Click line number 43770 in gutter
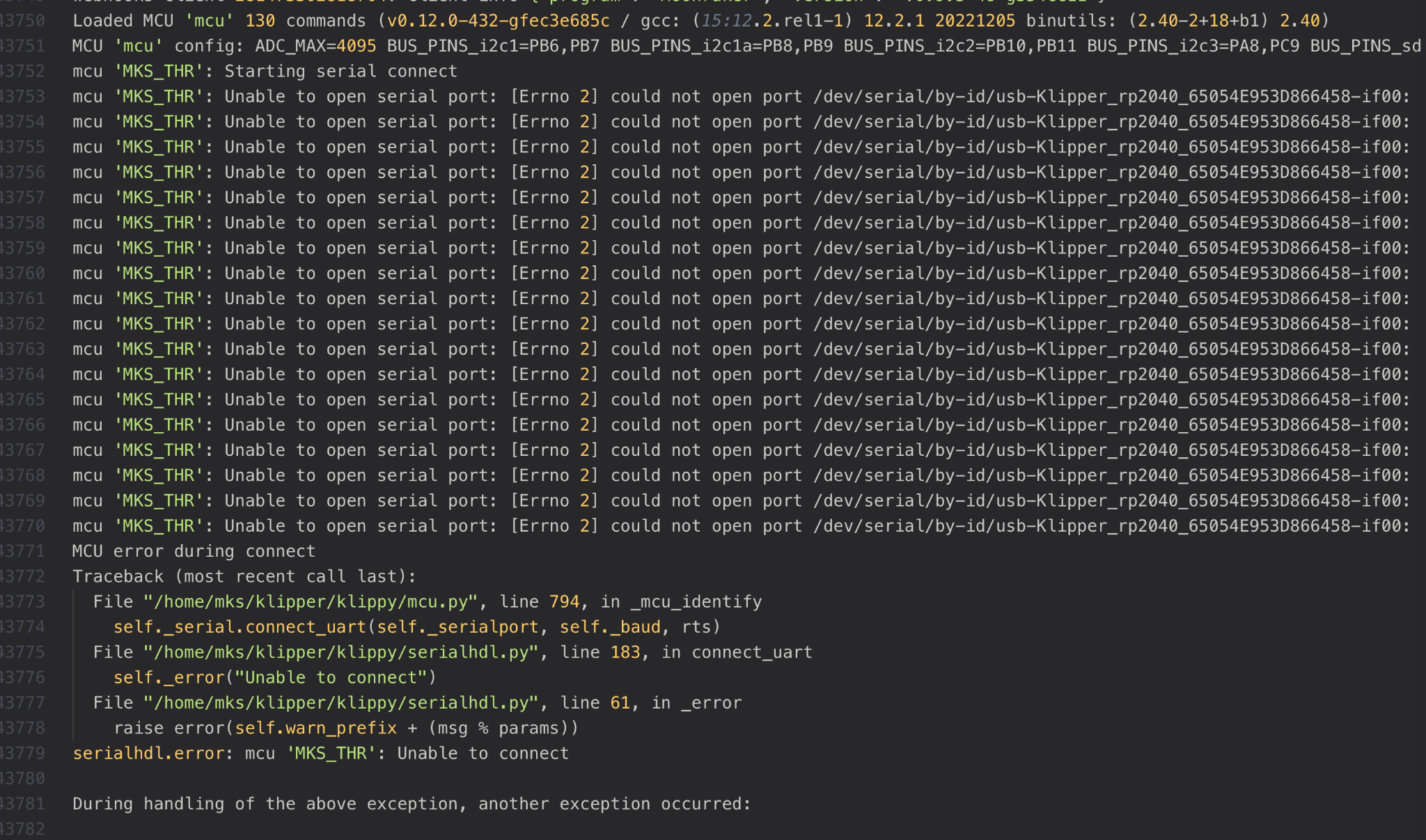The height and width of the screenshot is (840, 1426). coord(22,526)
